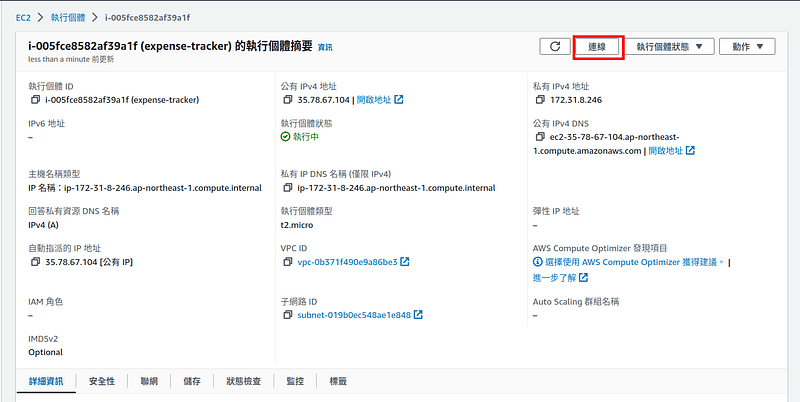Click the refresh icon button
Viewport: 800px width, 402px height.
tap(555, 46)
